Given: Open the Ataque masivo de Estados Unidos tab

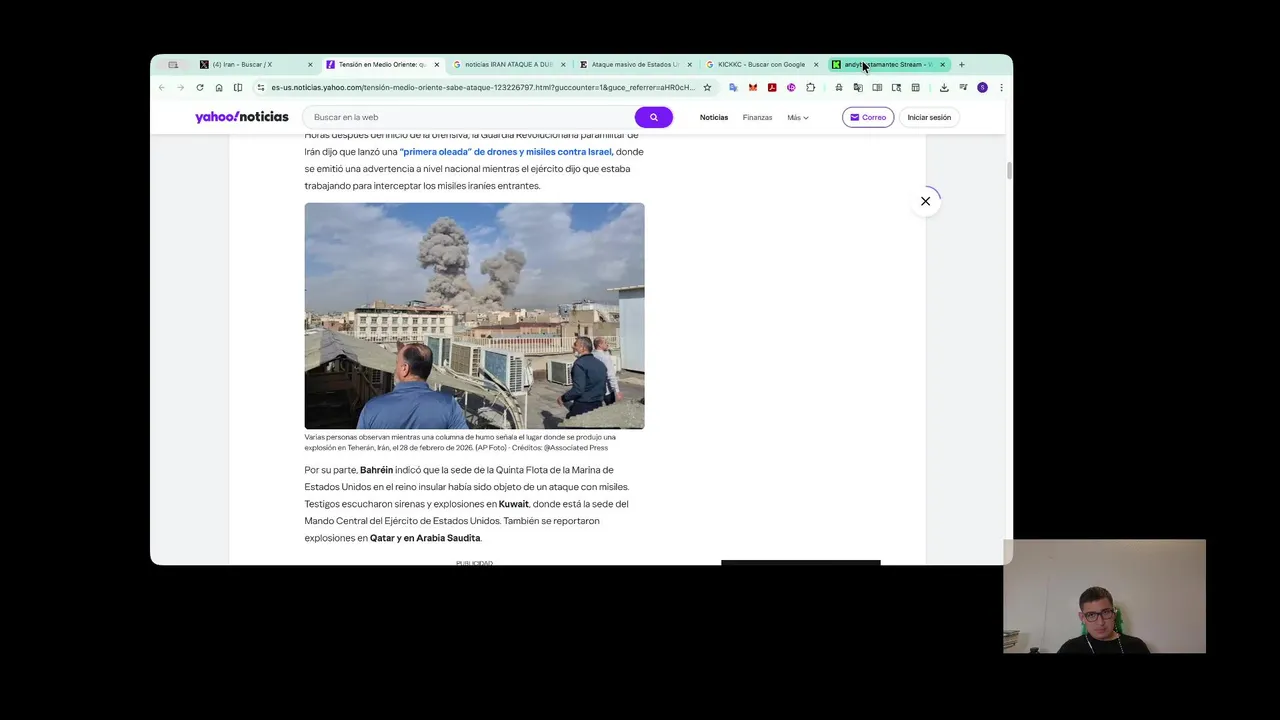Looking at the screenshot, I should click(x=635, y=64).
